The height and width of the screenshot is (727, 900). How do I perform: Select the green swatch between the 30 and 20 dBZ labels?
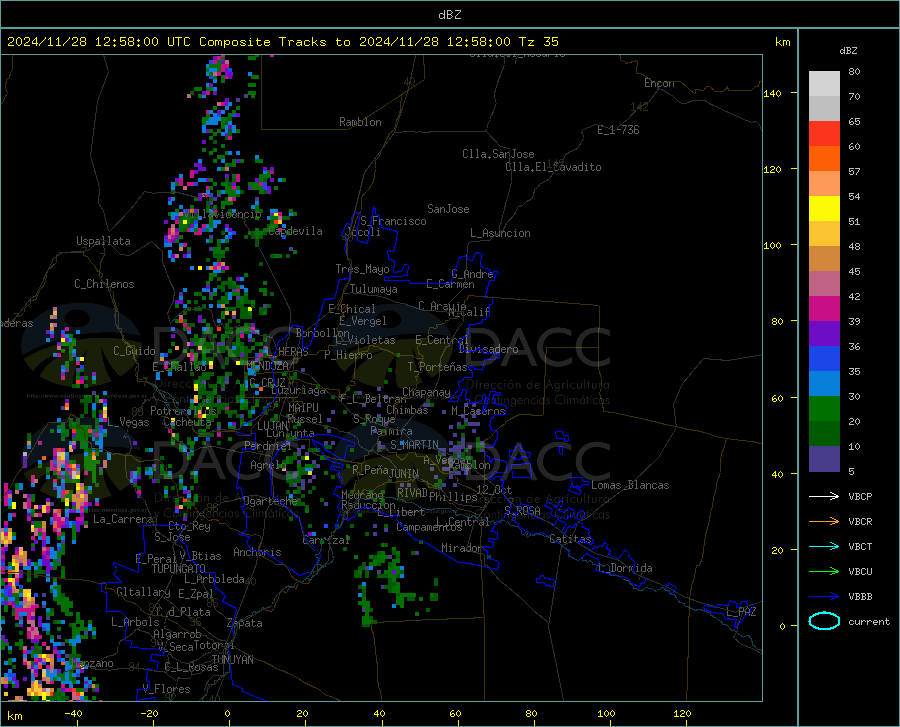824,409
